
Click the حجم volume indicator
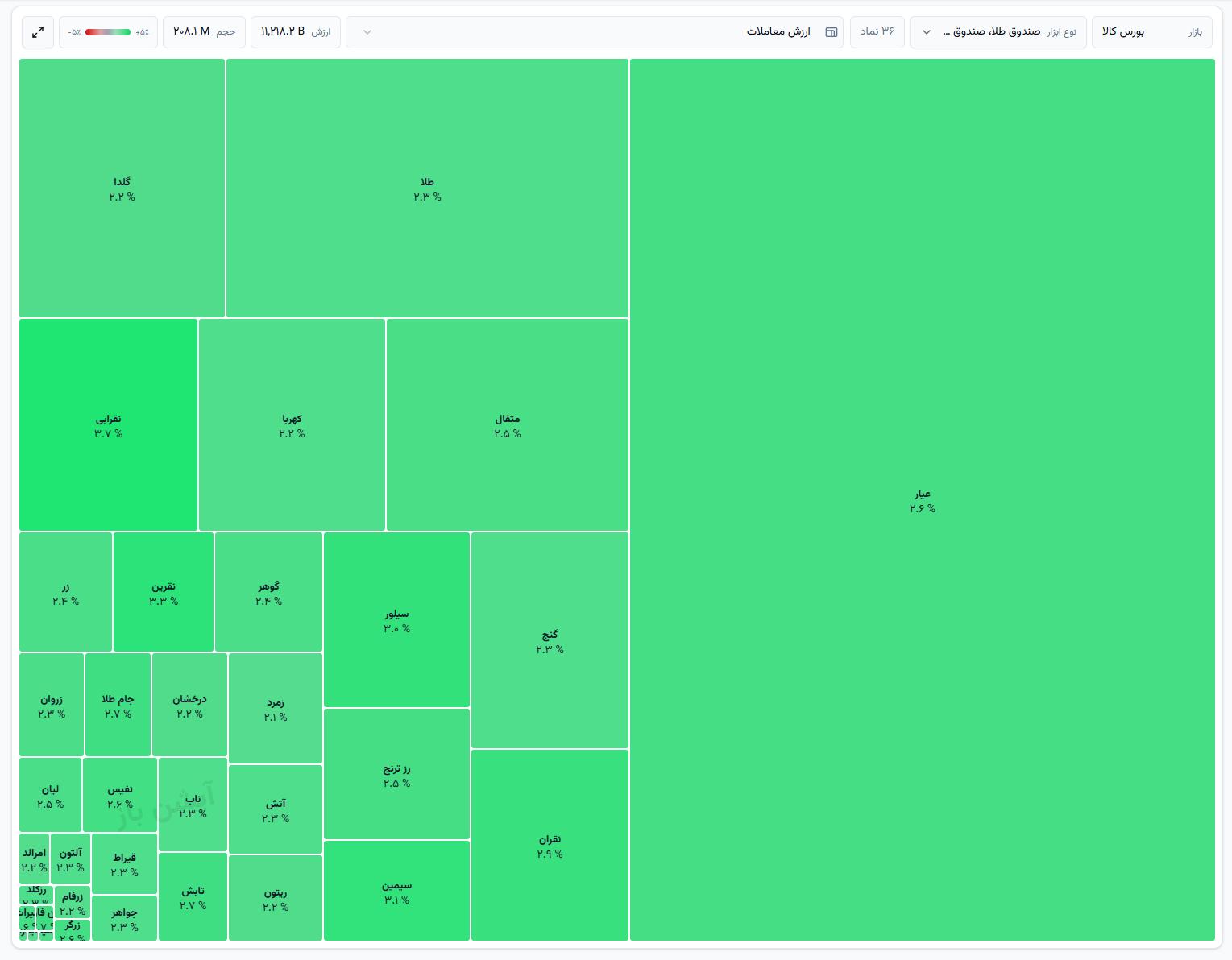click(x=205, y=32)
